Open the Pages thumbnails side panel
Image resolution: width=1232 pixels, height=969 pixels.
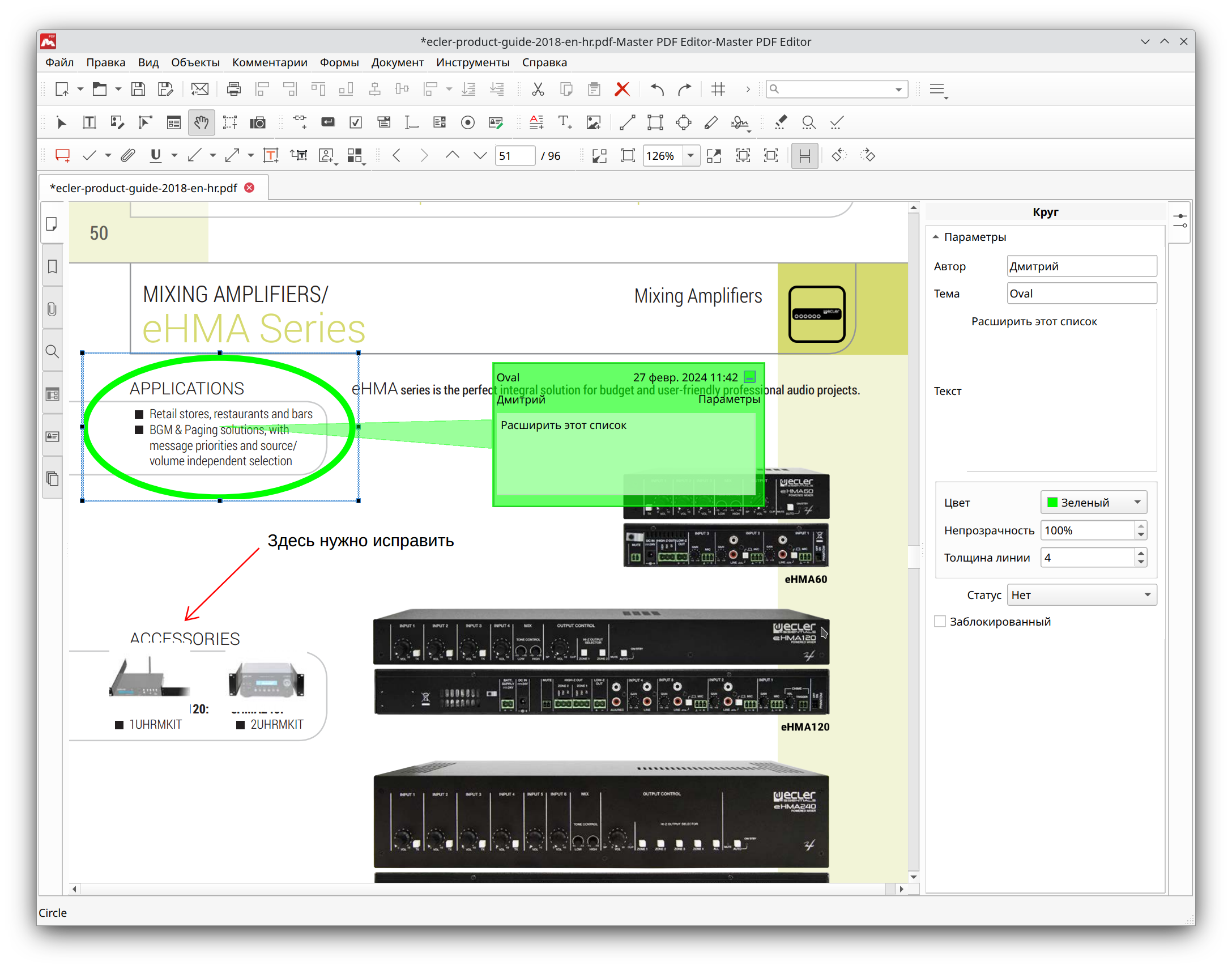point(52,224)
